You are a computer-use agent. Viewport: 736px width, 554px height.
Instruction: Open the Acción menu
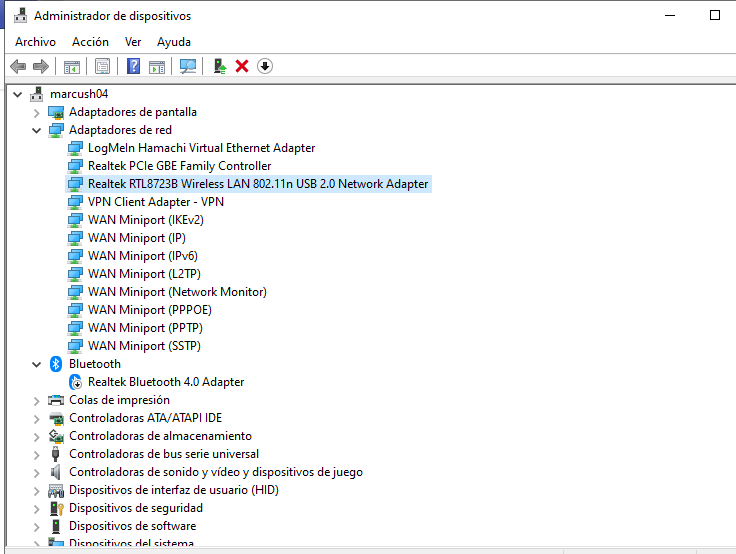pos(90,42)
